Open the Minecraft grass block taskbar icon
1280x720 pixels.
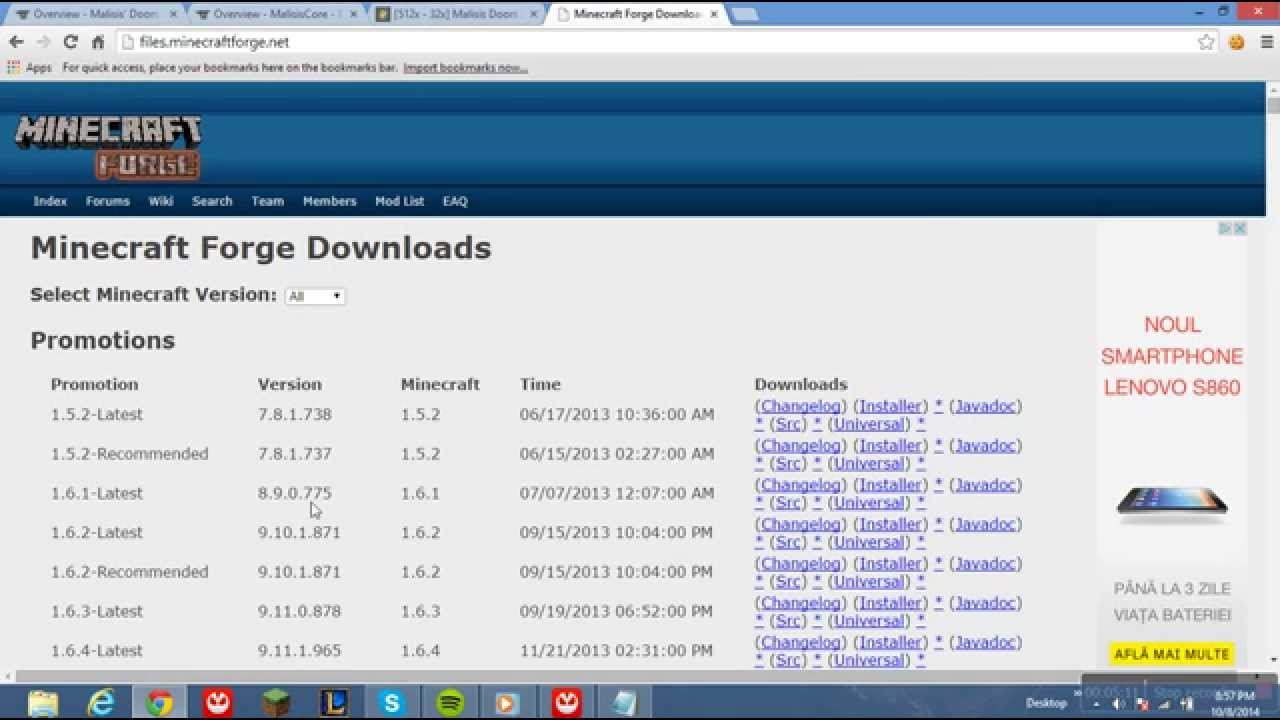[x=276, y=703]
